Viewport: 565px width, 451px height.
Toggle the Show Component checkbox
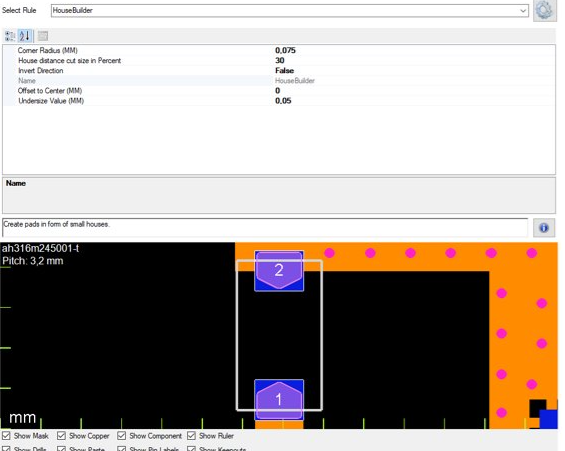click(x=121, y=436)
